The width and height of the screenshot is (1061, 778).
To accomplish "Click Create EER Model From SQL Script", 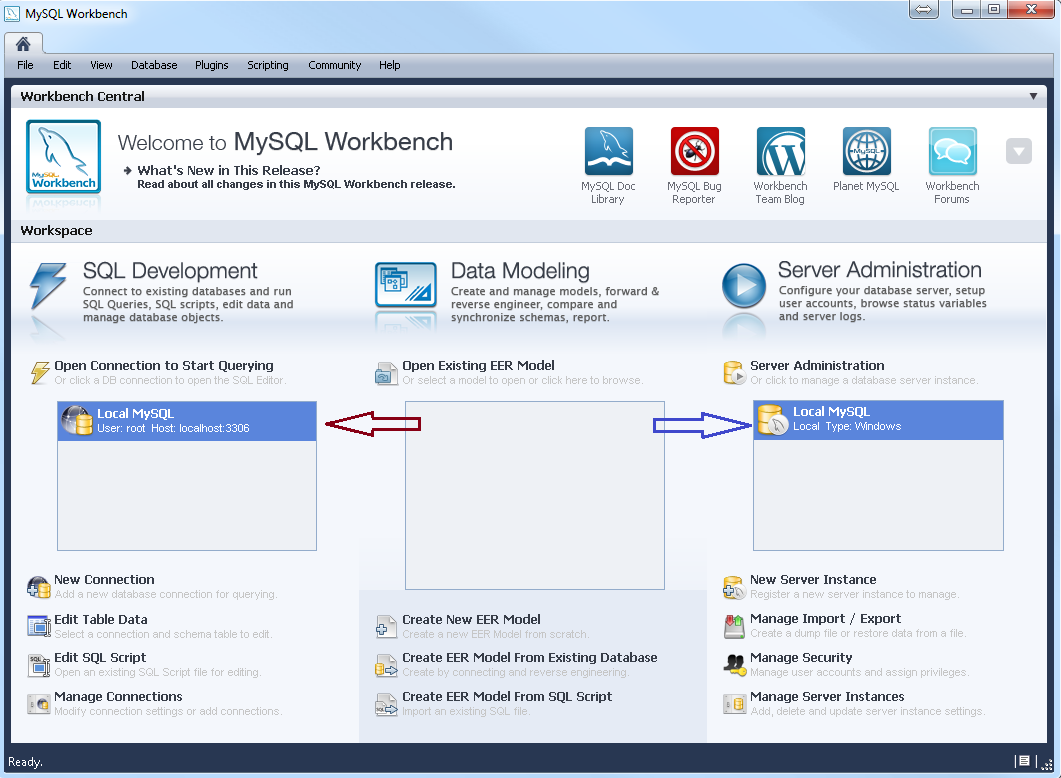I will coord(507,697).
